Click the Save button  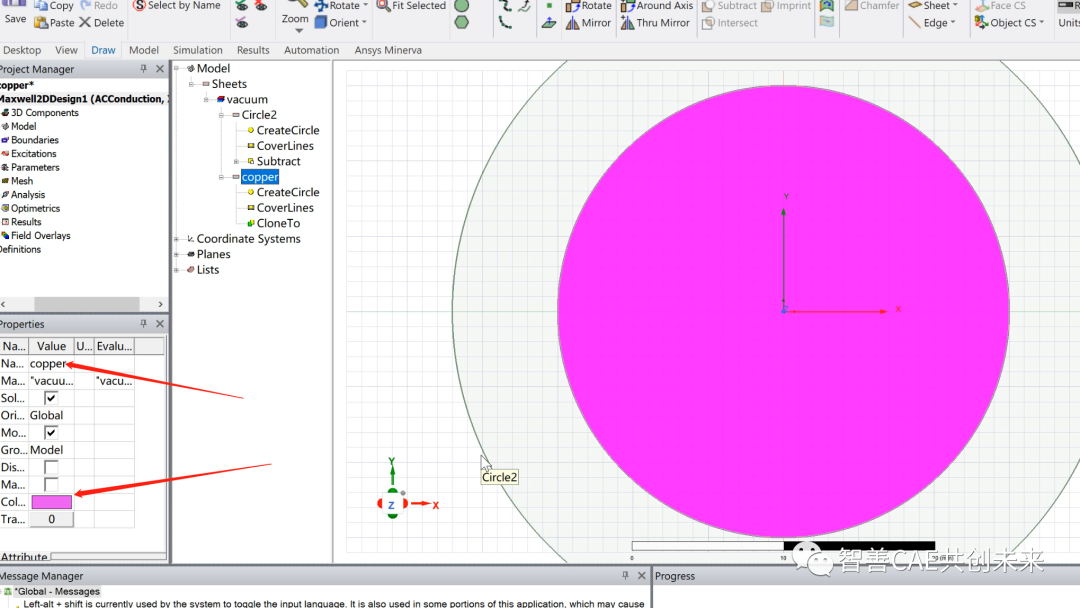coord(13,13)
